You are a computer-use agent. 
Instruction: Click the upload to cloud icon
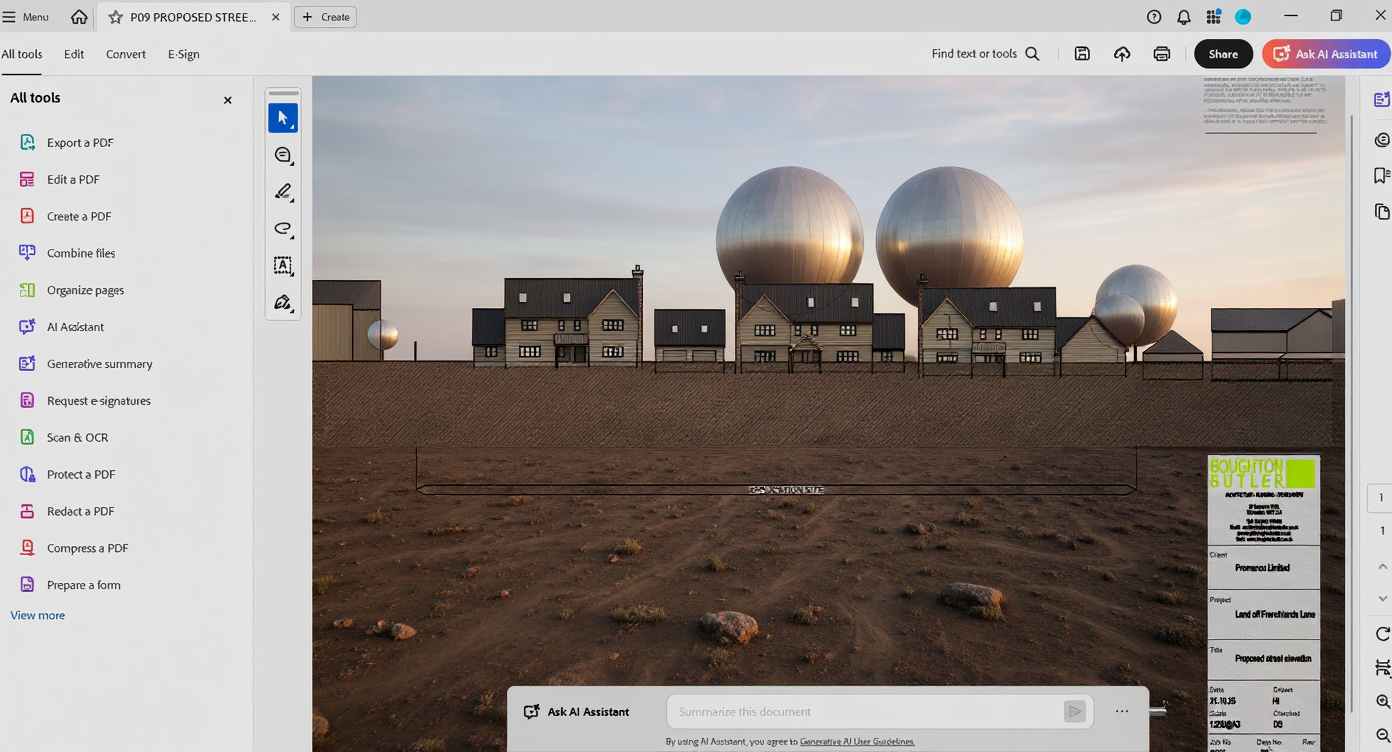1122,54
